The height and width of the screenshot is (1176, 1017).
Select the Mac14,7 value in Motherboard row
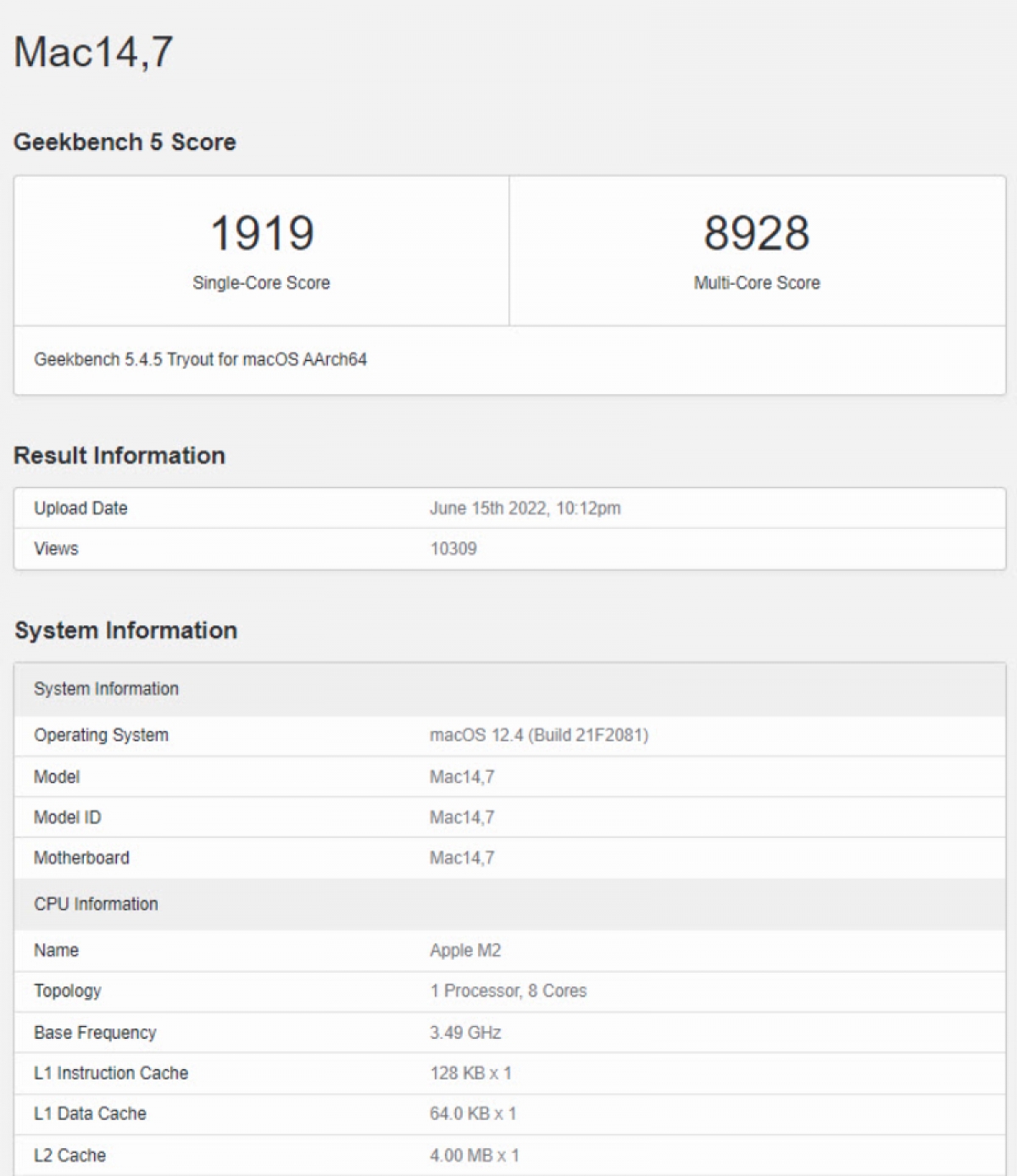click(x=462, y=858)
